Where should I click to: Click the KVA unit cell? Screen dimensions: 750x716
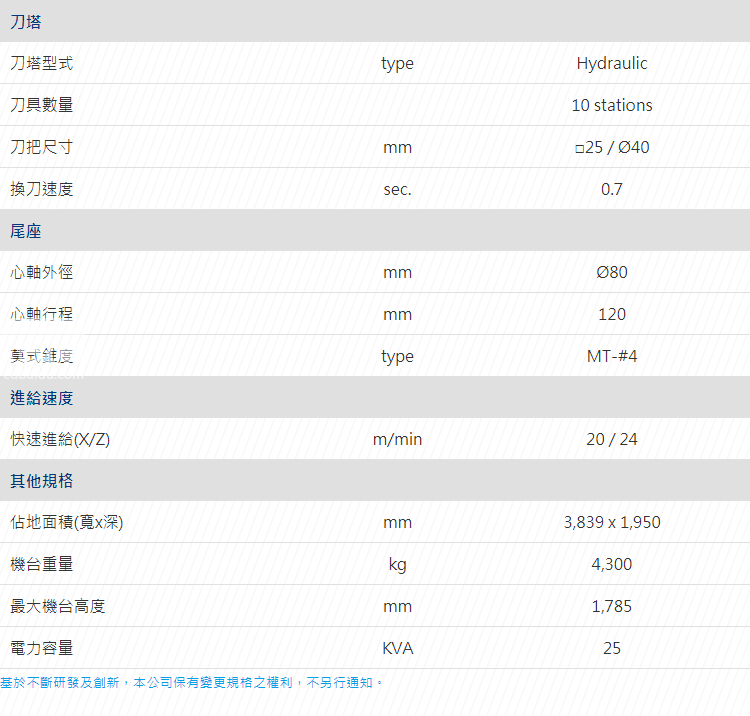[397, 648]
